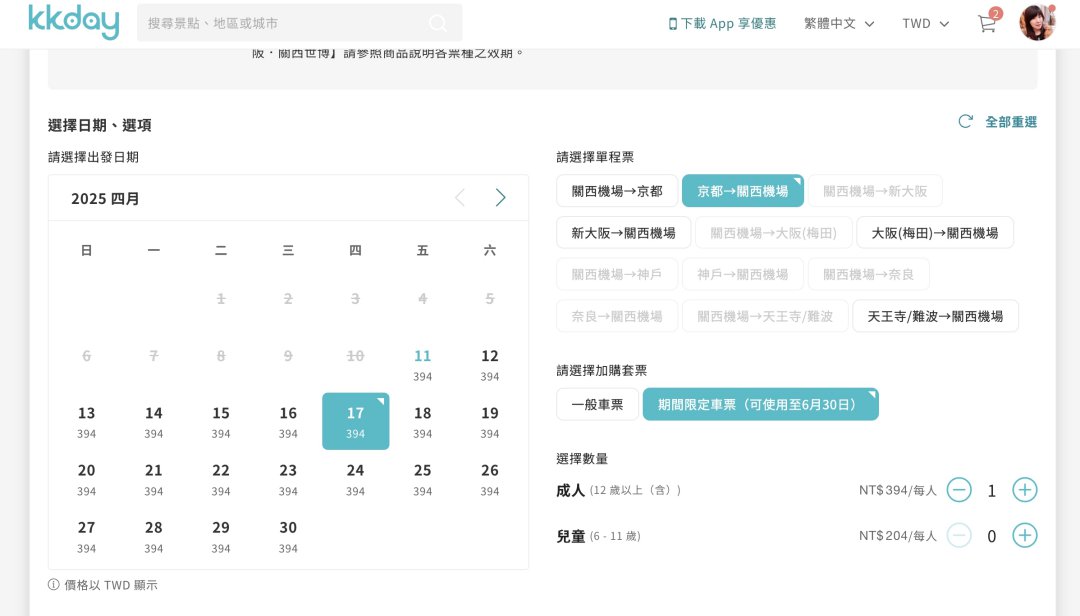Pick April 27 on calendar
This screenshot has height=616, width=1080.
click(86, 536)
